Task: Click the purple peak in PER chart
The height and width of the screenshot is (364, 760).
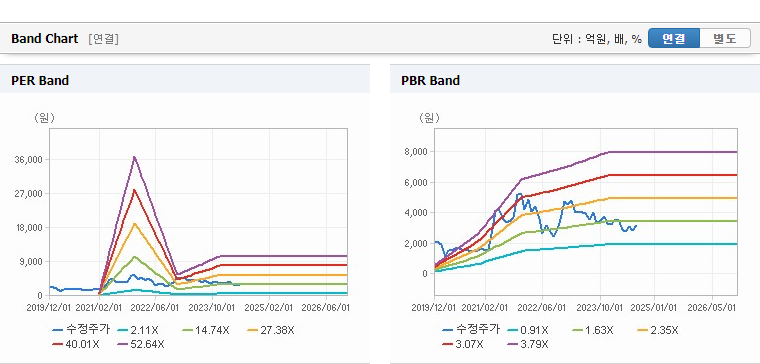Action: coord(134,157)
